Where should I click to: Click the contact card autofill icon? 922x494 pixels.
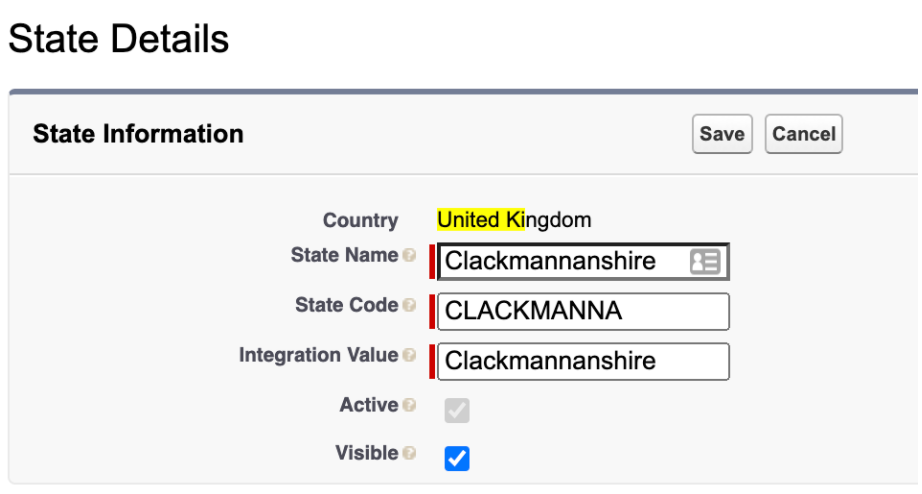704,262
